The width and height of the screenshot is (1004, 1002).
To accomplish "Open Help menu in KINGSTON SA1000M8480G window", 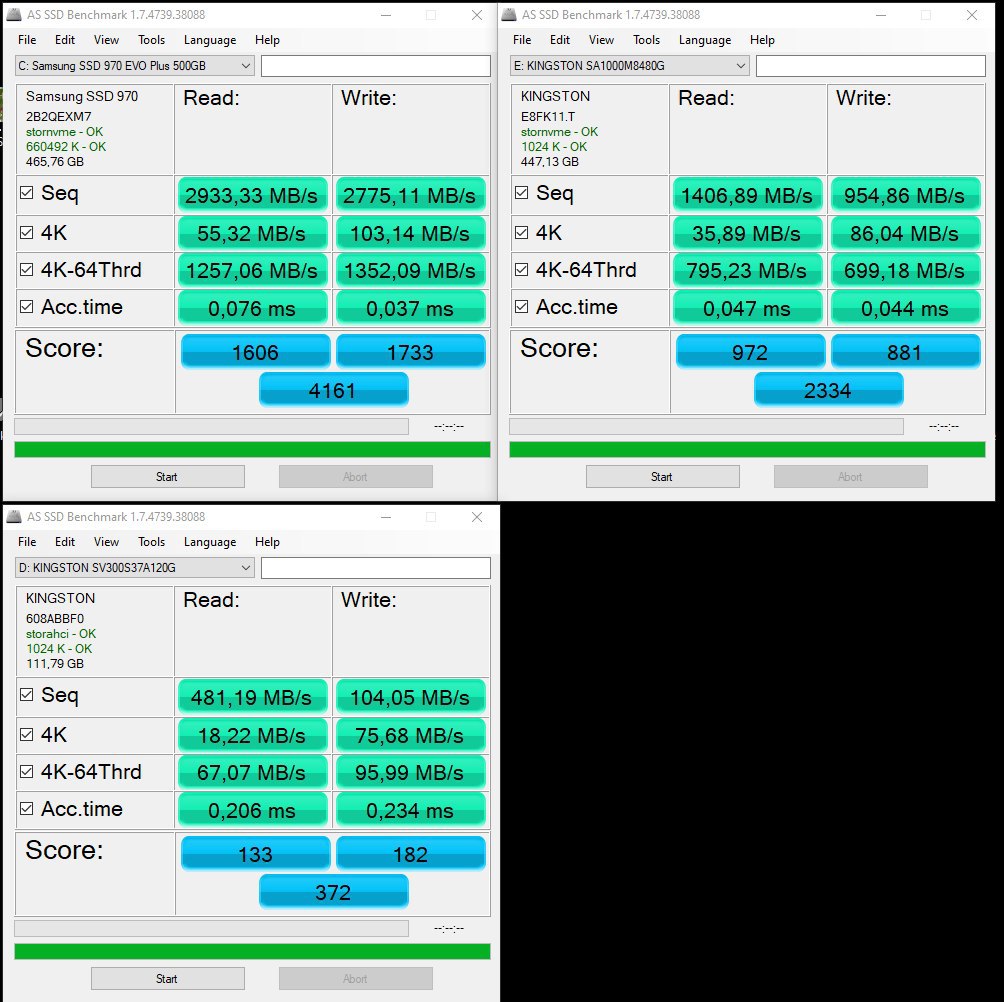I will (762, 40).
